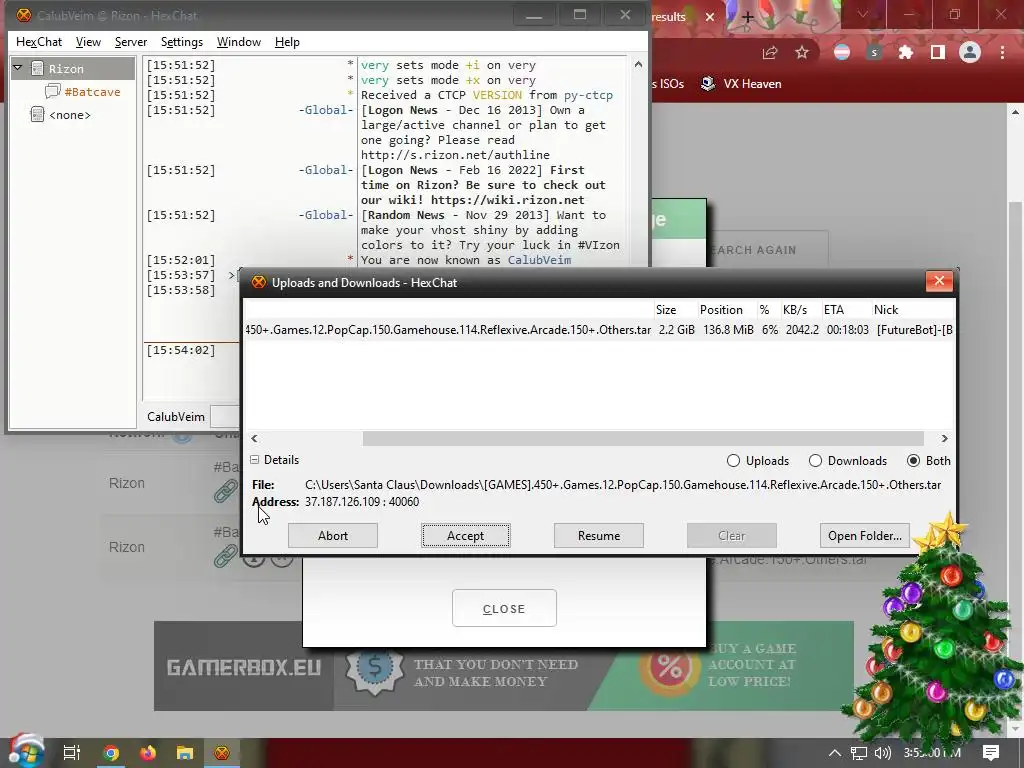Click the share icon in Chrome toolbar

[x=770, y=53]
